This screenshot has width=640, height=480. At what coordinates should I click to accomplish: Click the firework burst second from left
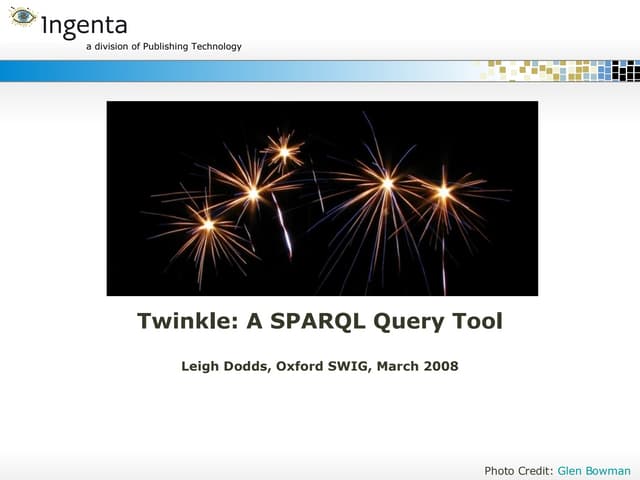[253, 192]
